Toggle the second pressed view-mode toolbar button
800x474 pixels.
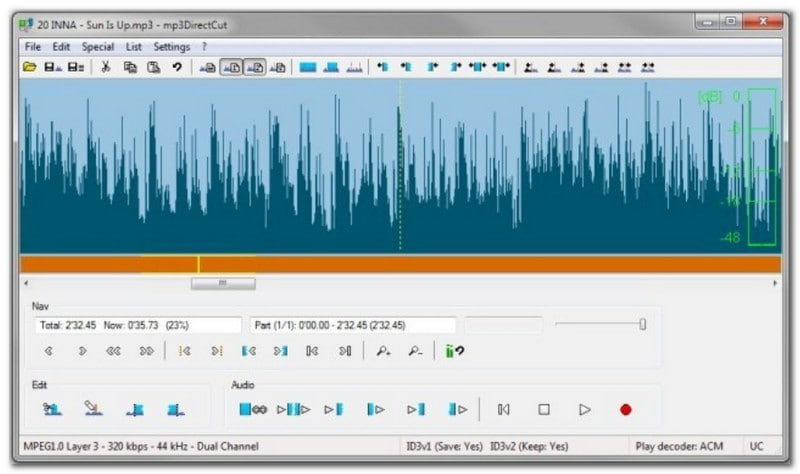point(255,67)
